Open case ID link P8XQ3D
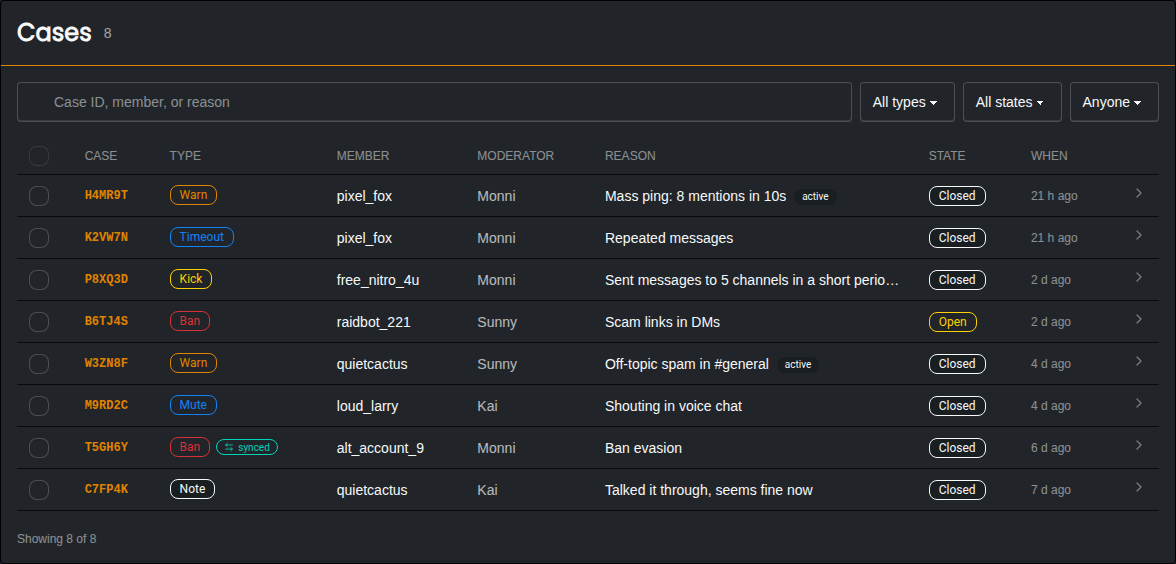 point(106,279)
